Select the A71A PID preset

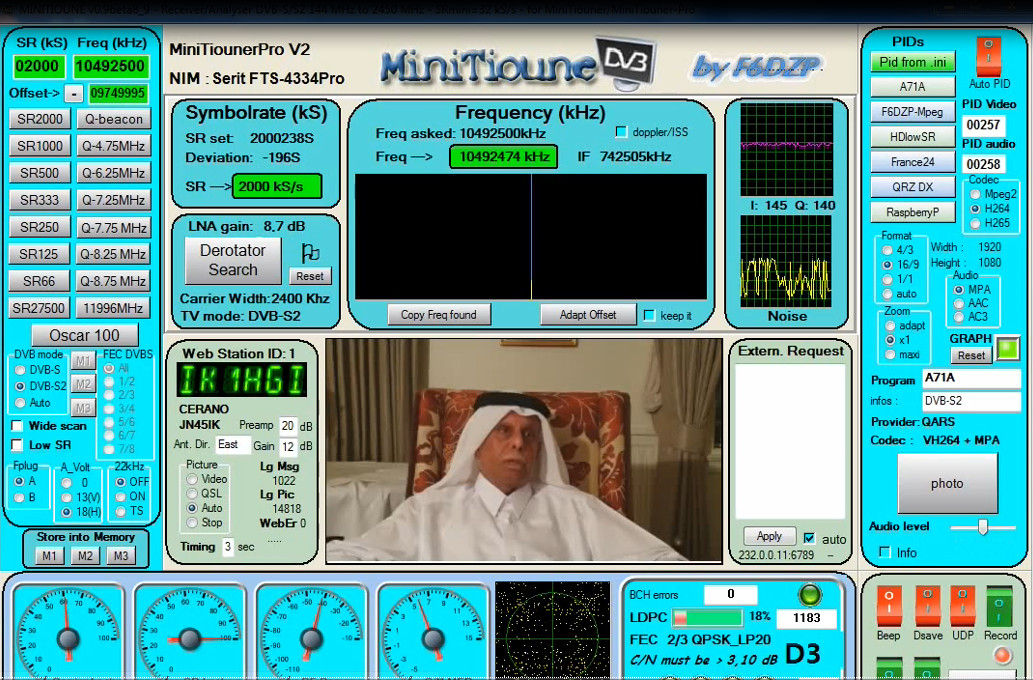click(912, 86)
